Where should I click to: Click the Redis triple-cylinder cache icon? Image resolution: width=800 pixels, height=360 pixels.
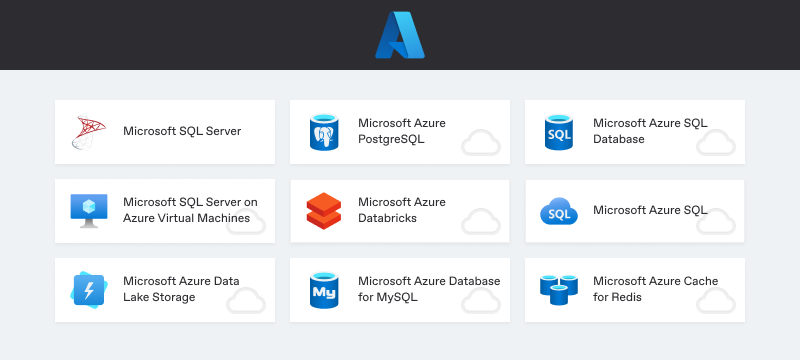pyautogui.click(x=559, y=290)
